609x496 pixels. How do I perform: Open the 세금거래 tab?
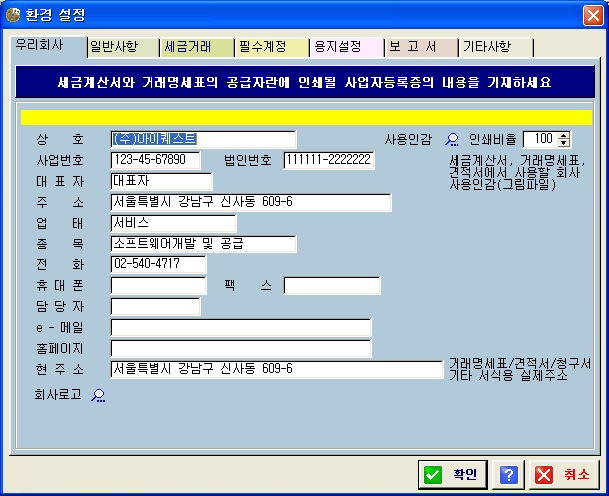pyautogui.click(x=196, y=46)
